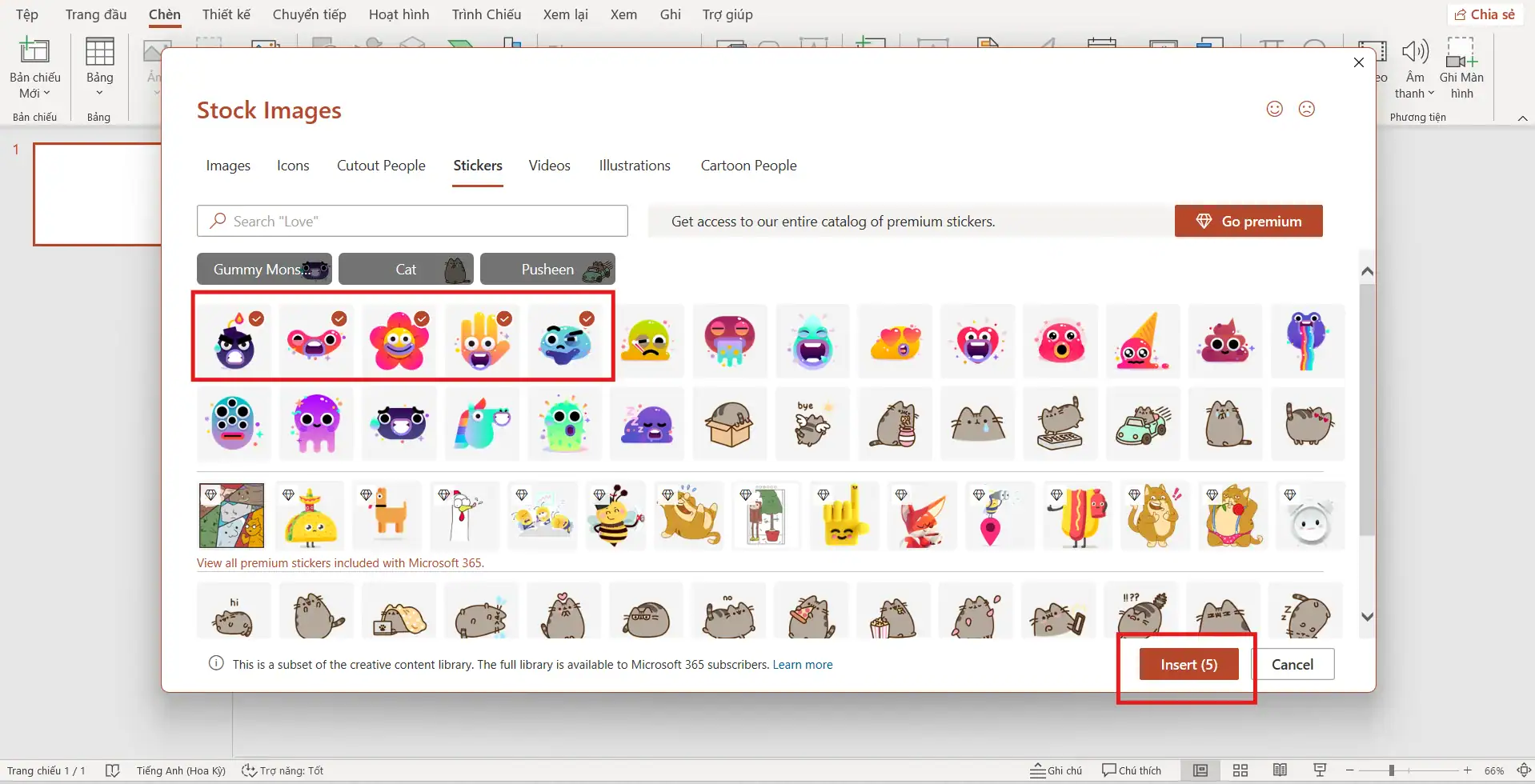
Task: Switch to the Illustrations tab
Action: click(634, 166)
